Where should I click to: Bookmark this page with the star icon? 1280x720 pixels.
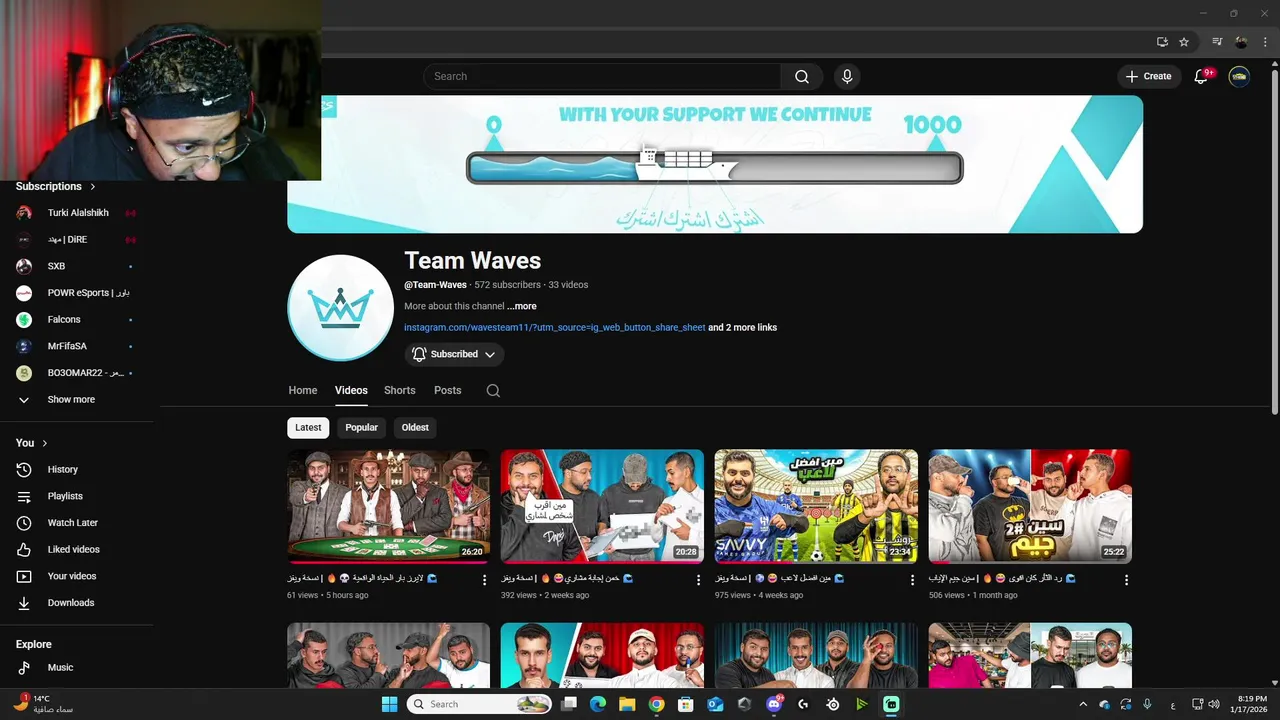click(1184, 42)
